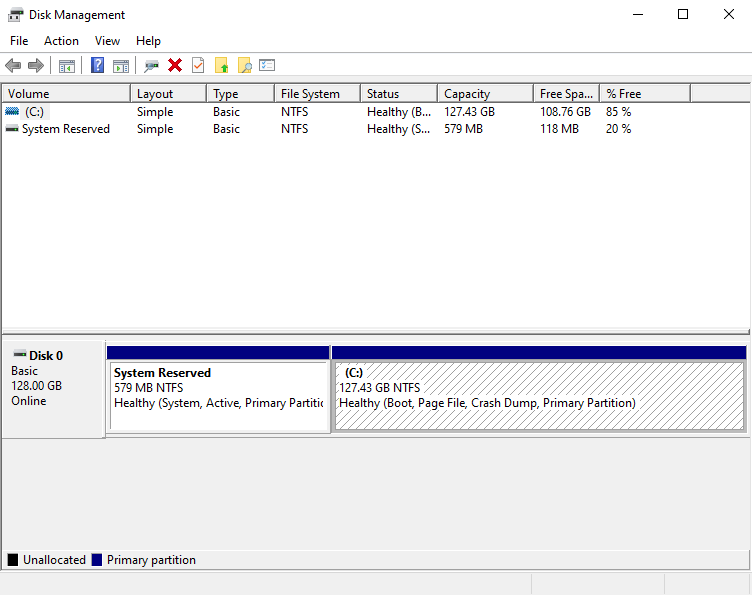Image resolution: width=752 pixels, height=595 pixels.
Task: Click 579 MB capacity cell in list
Action: click(463, 129)
